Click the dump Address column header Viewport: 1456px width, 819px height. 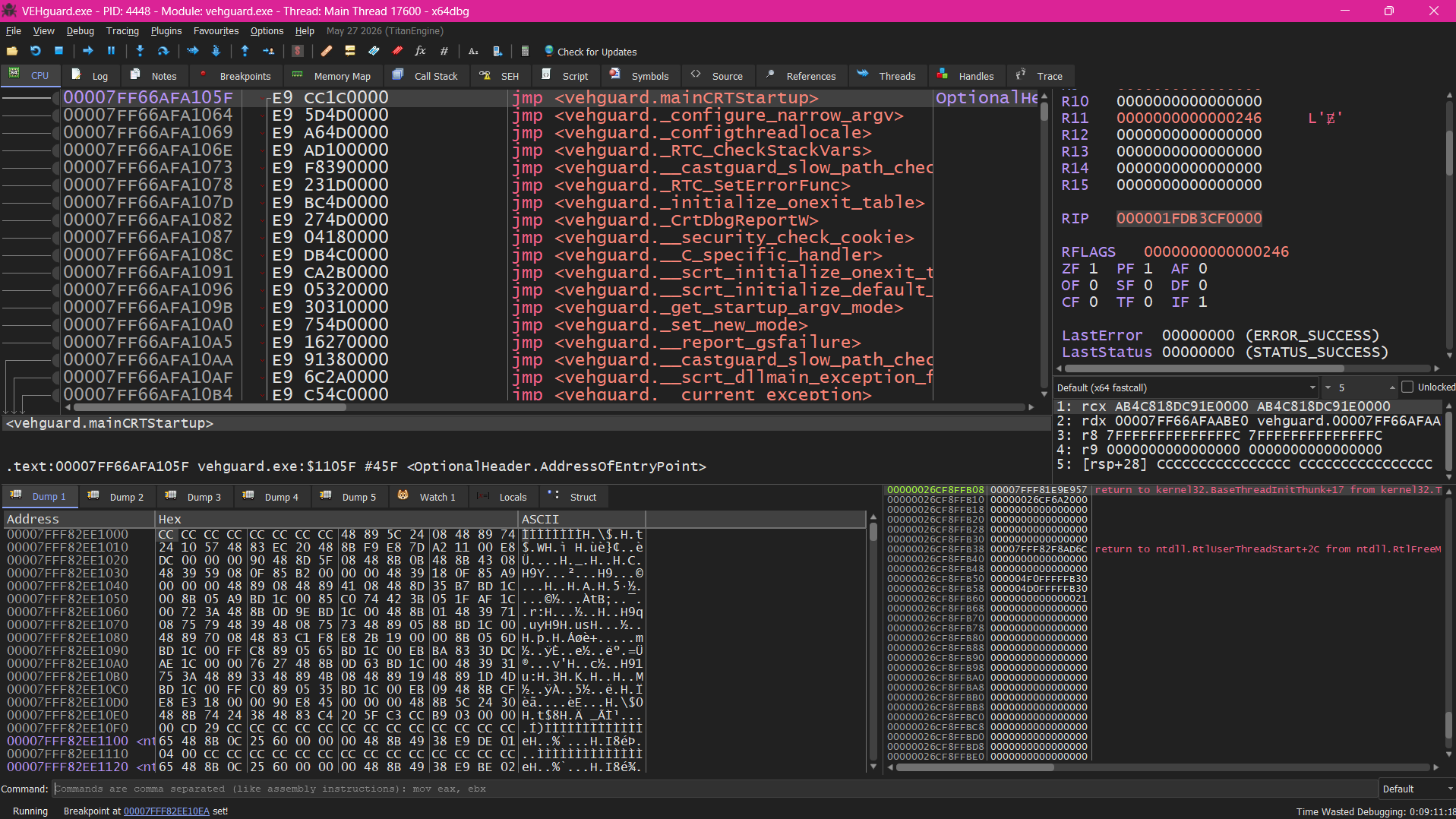click(x=79, y=519)
